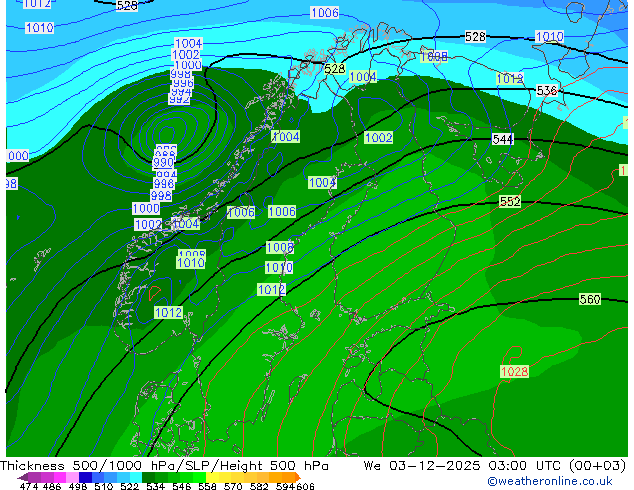Click the legend value 534
634x490 pixels.
pos(155,486)
